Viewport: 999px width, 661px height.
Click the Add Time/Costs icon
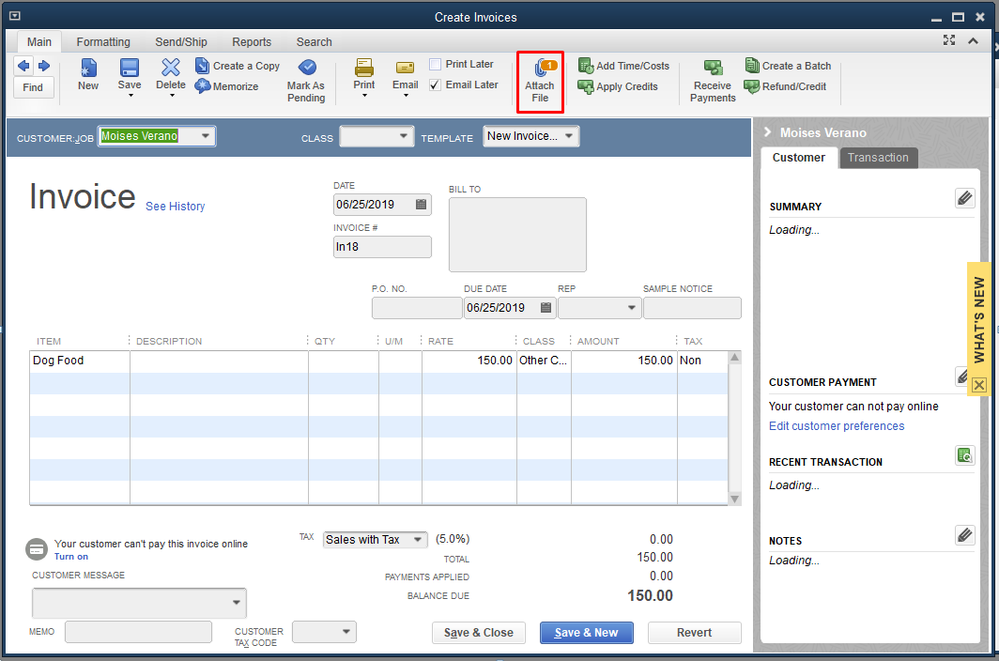[586, 66]
